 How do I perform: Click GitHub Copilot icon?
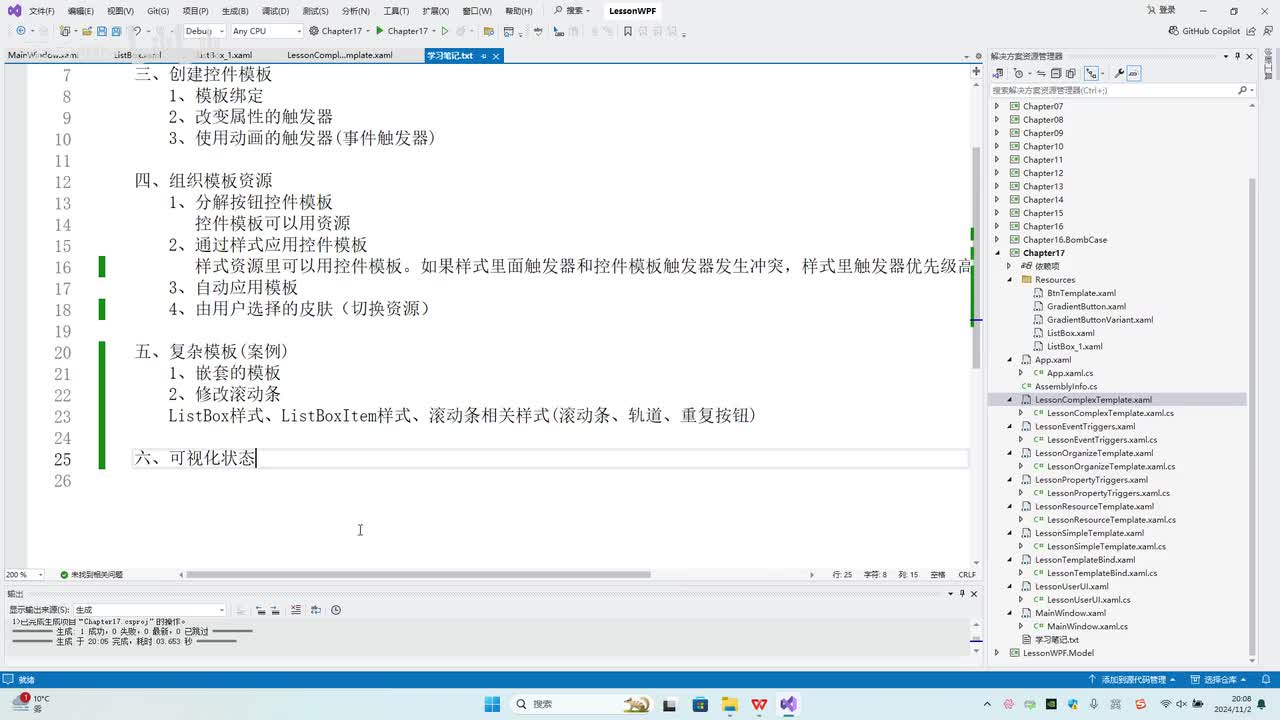click(x=1174, y=31)
